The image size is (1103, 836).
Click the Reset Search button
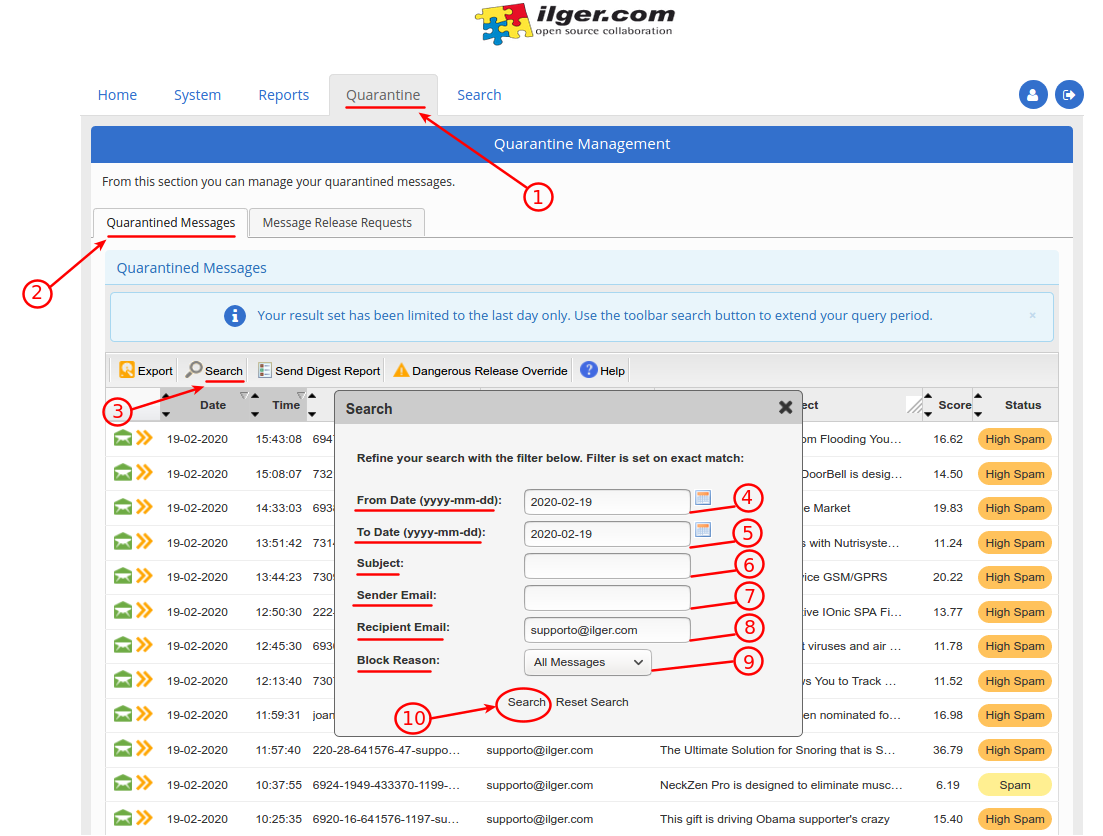(592, 702)
